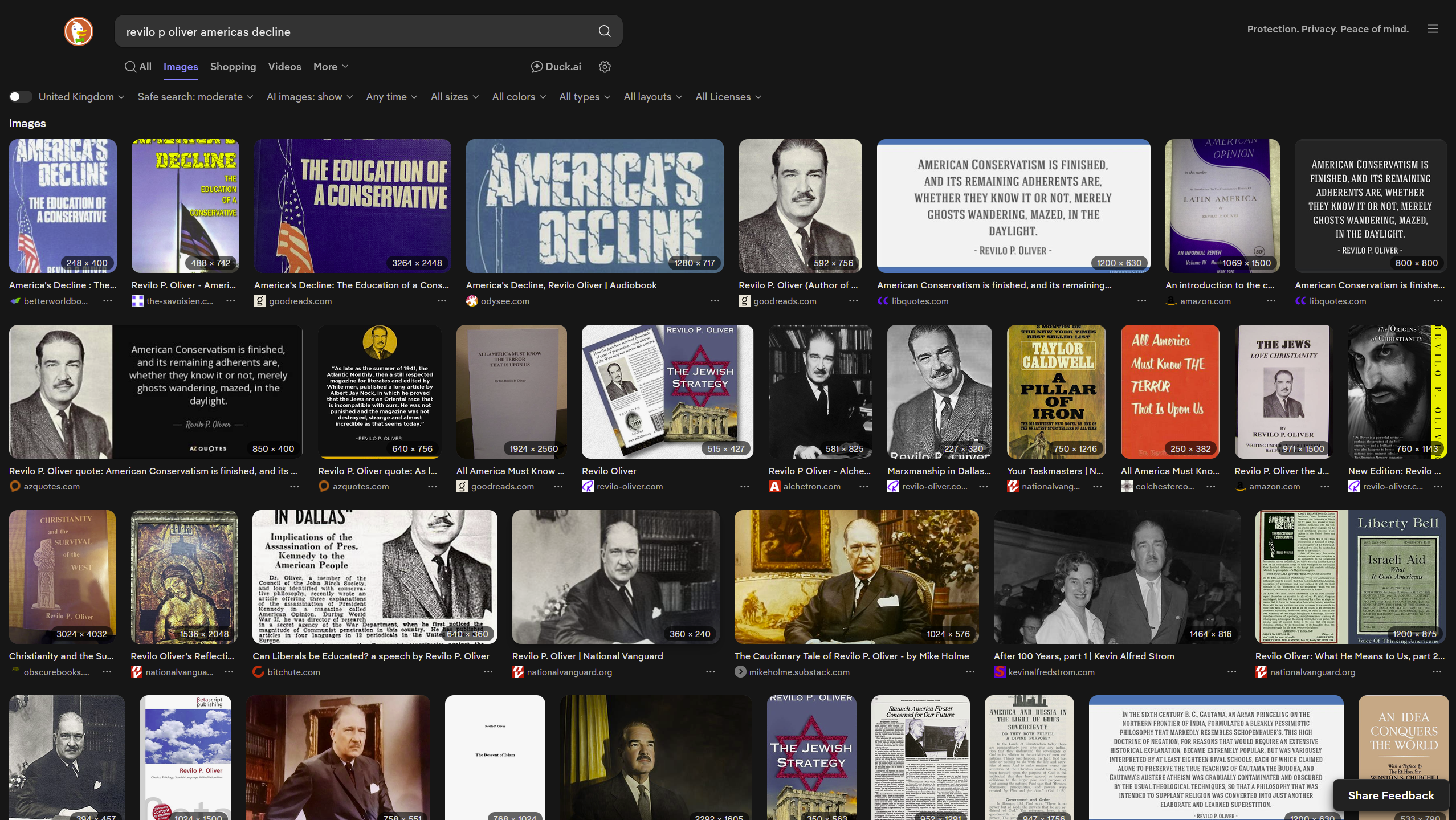Open more options for first-row amazon.com result
Screen dimensions: 1456x820
coord(1271,301)
